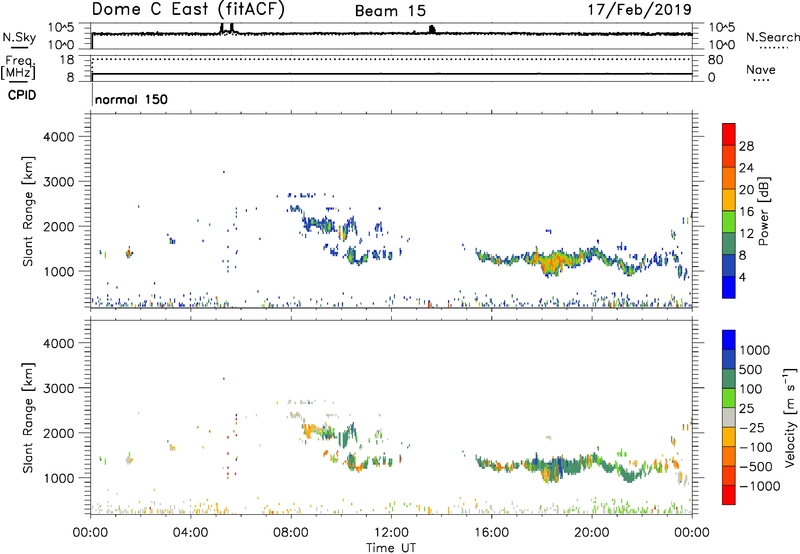
Task: Select the "Beam 15" heading
Action: tap(390, 11)
